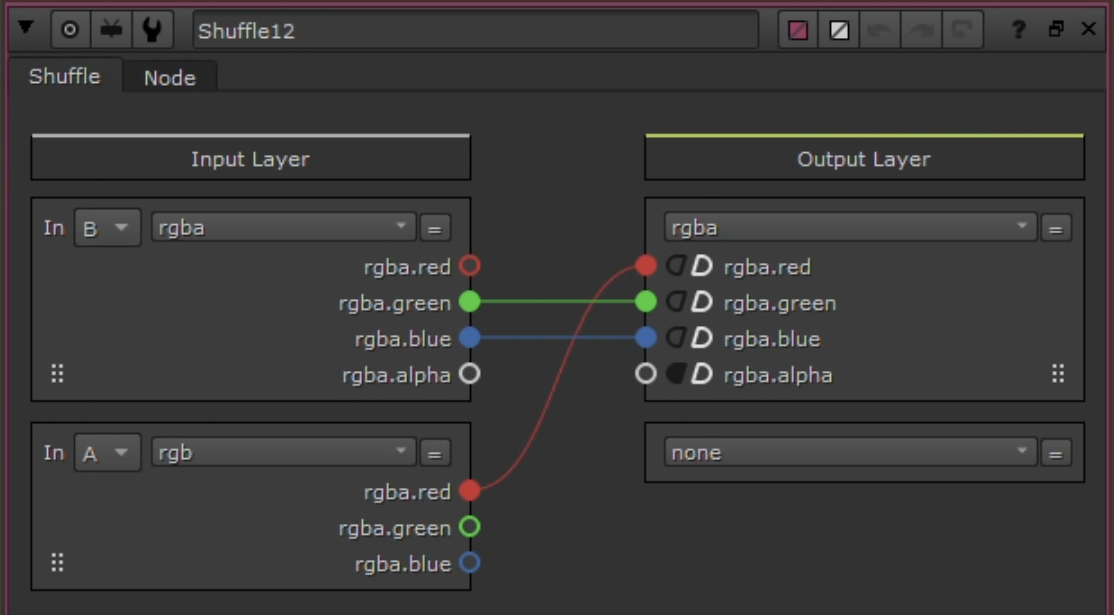This screenshot has height=615, width=1114.
Task: Switch to the Node tab
Action: coord(169,77)
